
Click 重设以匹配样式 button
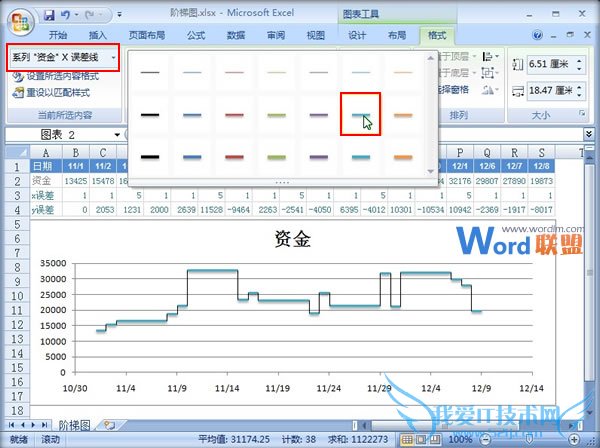point(51,93)
